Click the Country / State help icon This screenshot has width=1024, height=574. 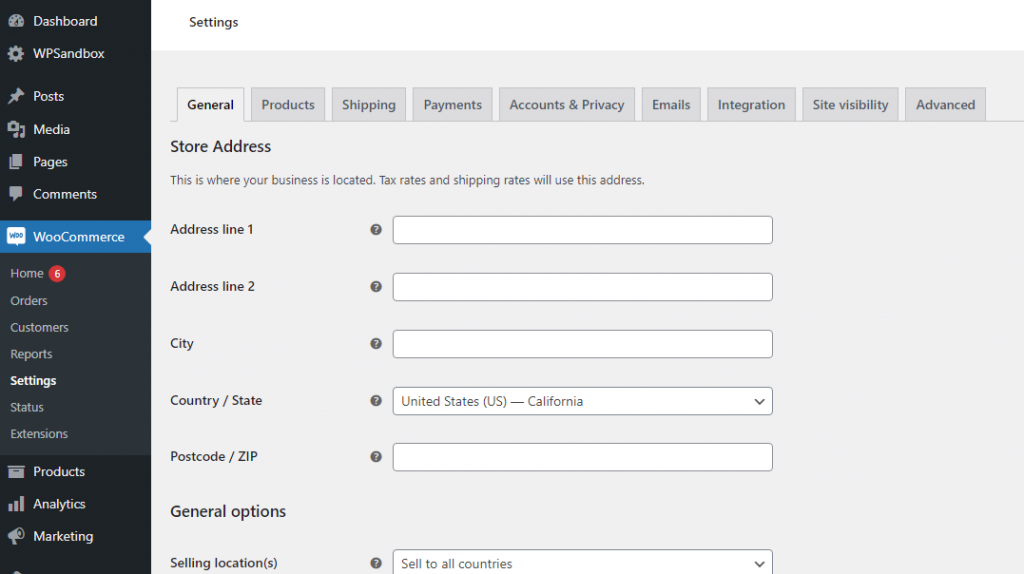(376, 400)
